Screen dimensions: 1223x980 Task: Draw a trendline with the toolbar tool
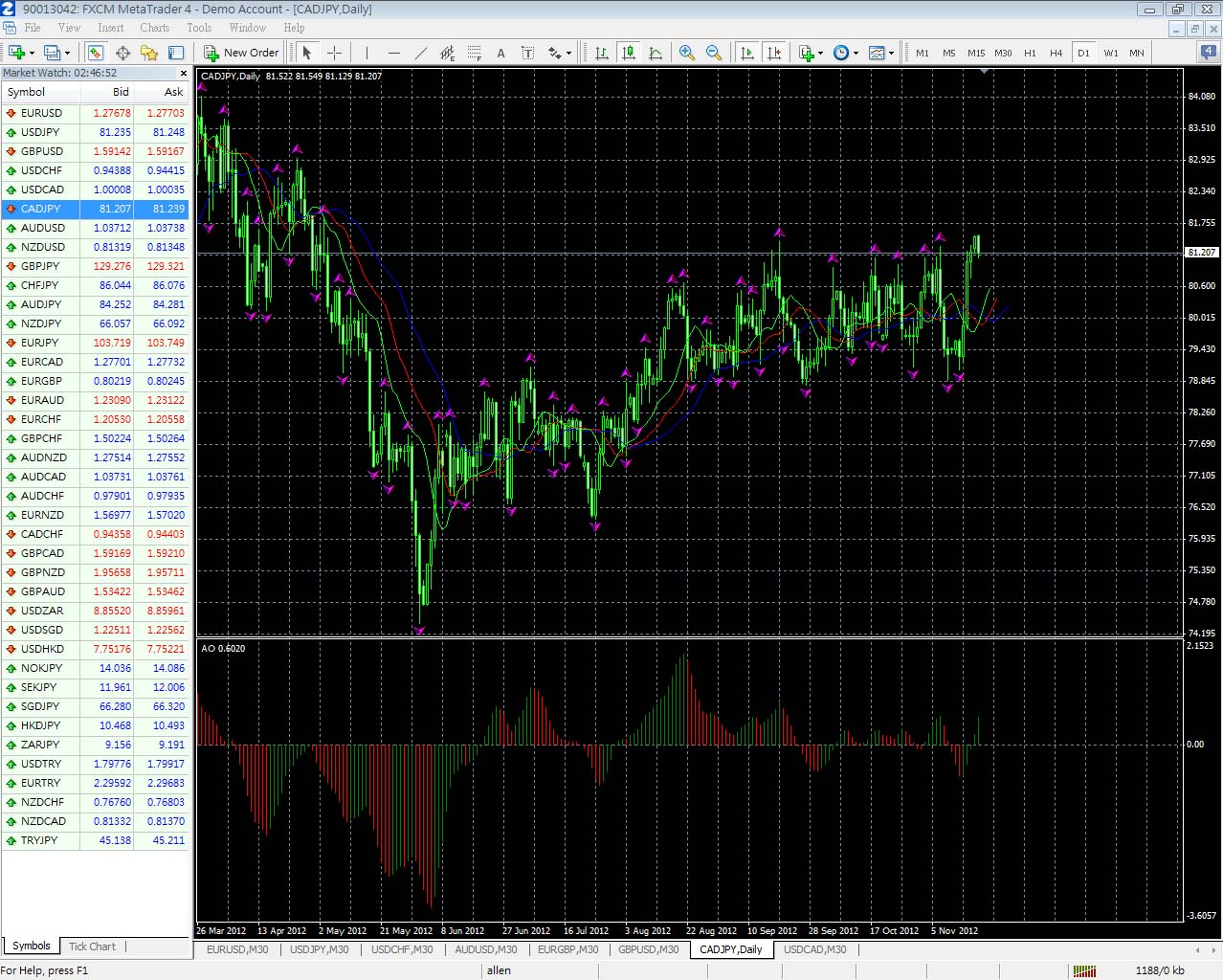420,53
